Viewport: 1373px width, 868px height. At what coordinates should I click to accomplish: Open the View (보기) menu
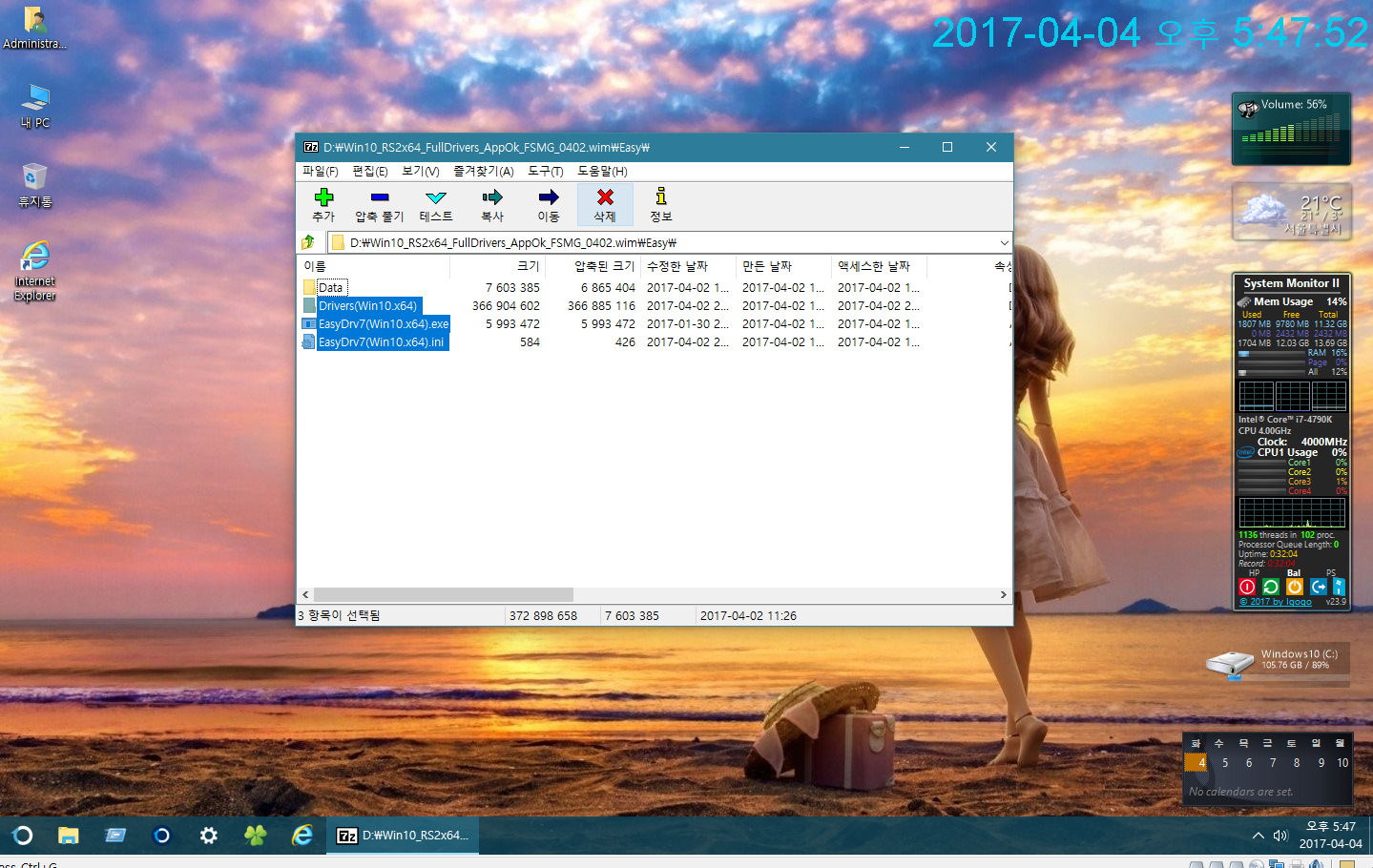click(x=421, y=172)
